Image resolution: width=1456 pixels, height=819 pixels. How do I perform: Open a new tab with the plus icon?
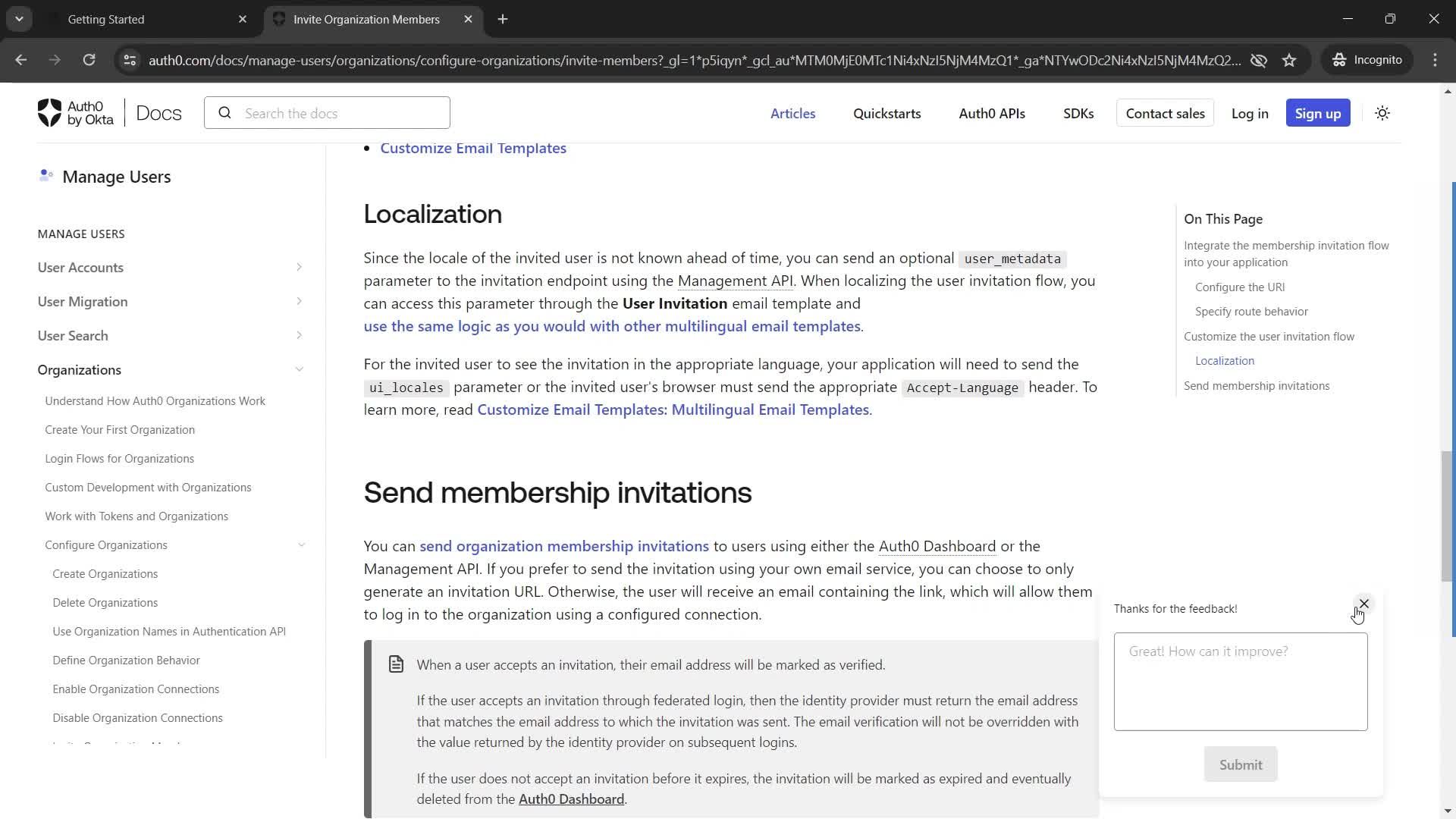pyautogui.click(x=503, y=19)
